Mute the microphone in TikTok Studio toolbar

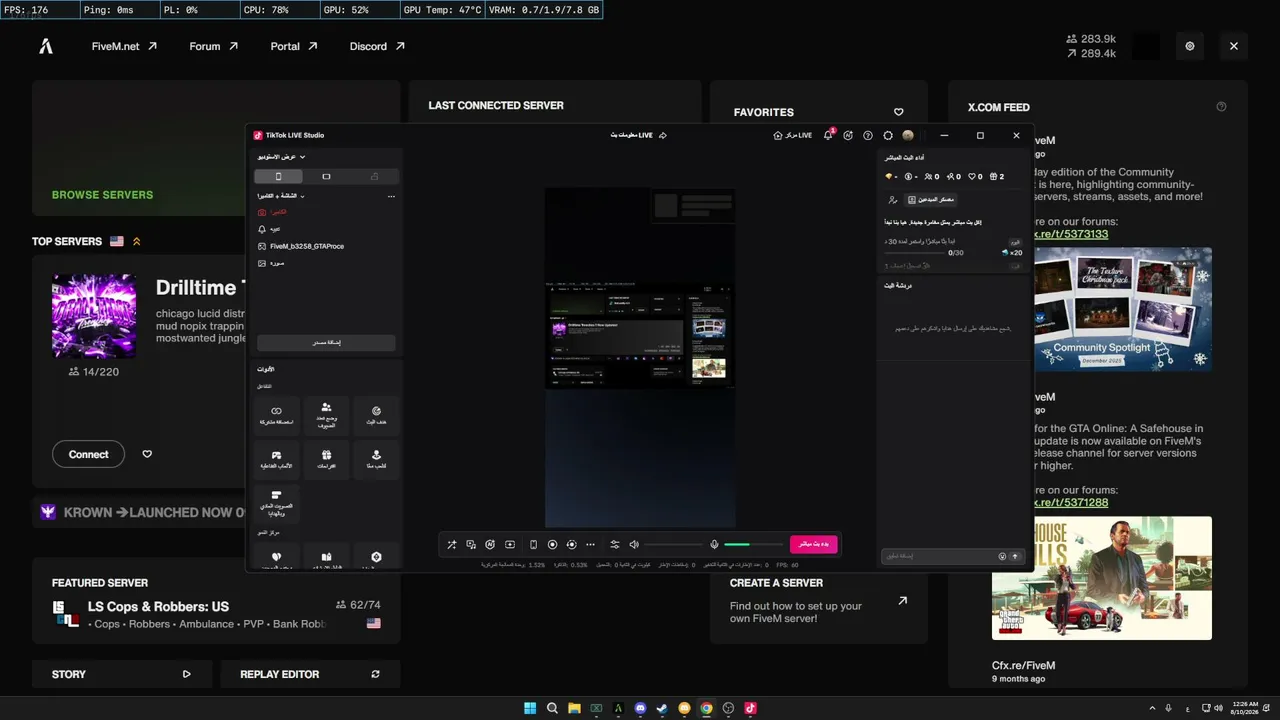(x=714, y=544)
